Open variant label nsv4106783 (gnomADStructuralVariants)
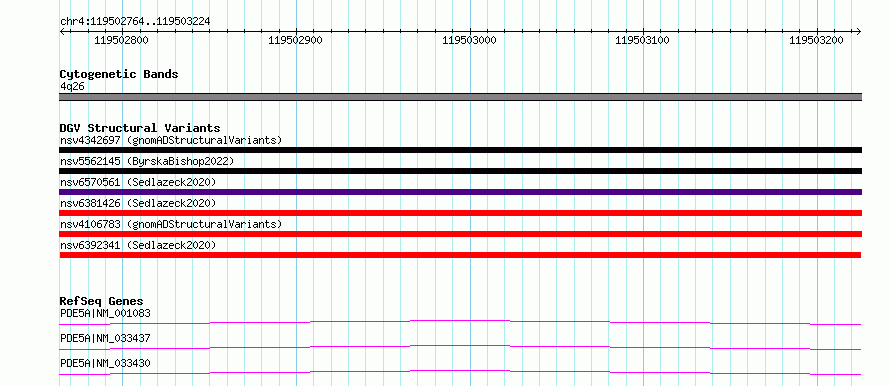The width and height of the screenshot is (890, 386). (171, 224)
